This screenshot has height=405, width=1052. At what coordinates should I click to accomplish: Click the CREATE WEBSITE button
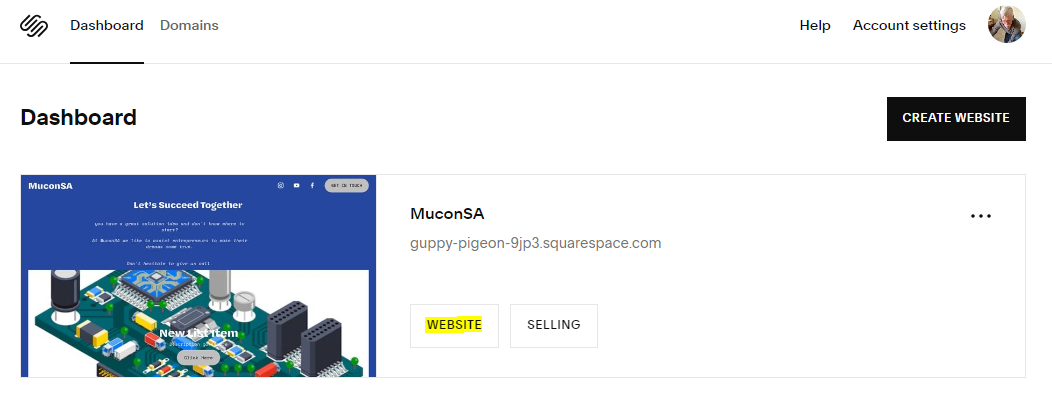tap(956, 119)
